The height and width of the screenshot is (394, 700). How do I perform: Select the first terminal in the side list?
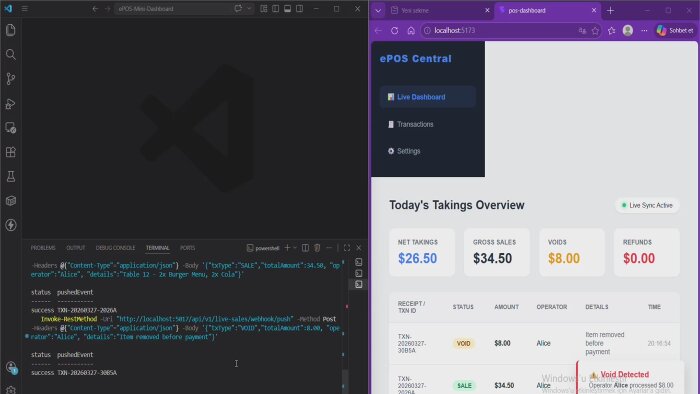tap(358, 262)
